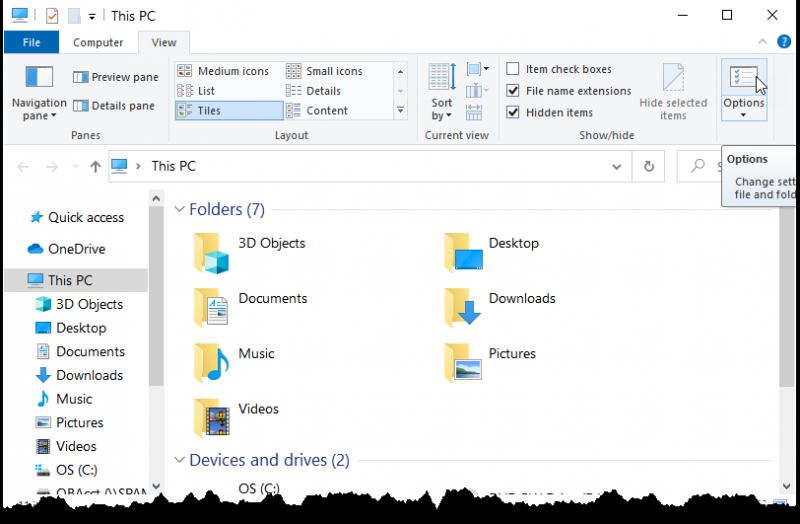Expand the layout gallery More arrow
The height and width of the screenshot is (524, 800).
[x=401, y=110]
